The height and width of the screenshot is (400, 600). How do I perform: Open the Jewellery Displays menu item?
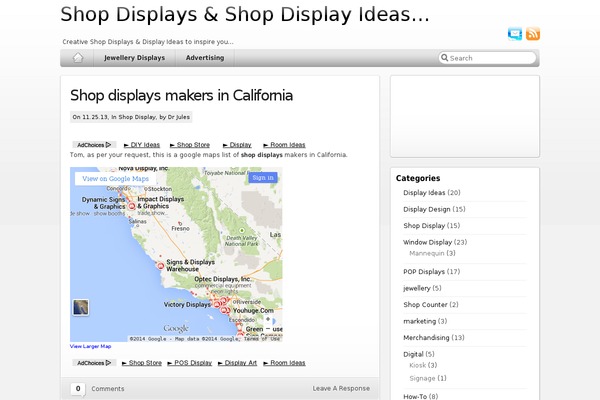(134, 58)
